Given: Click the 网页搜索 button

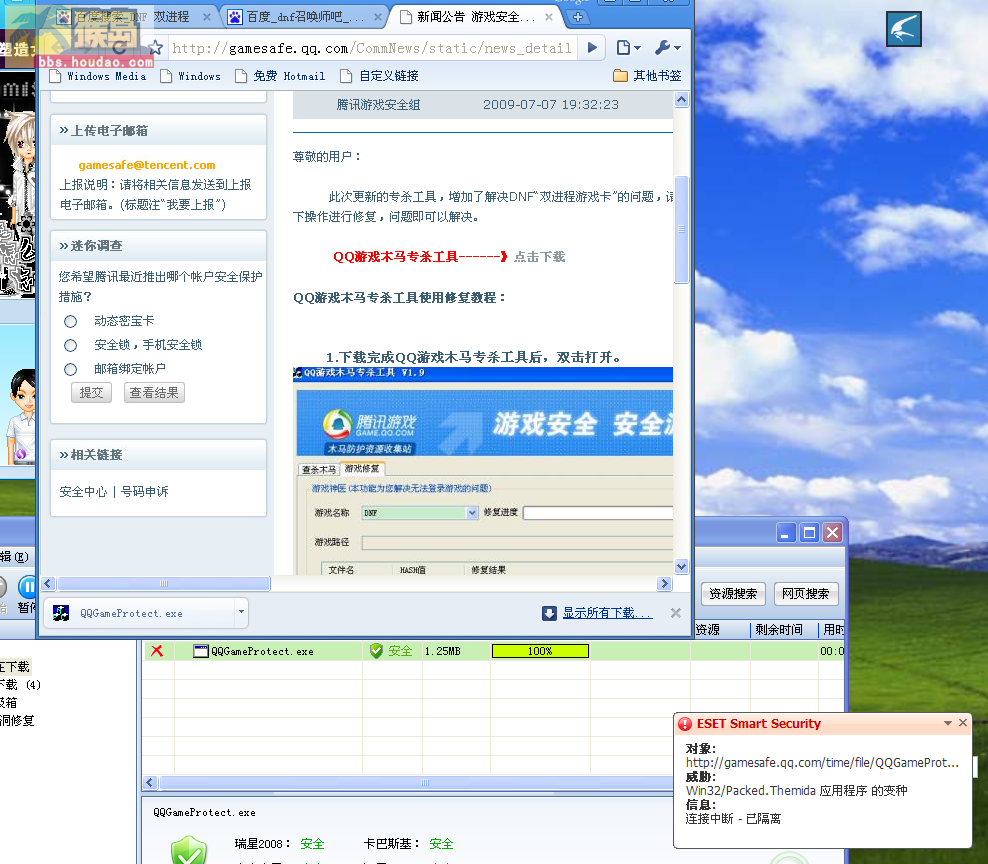Looking at the screenshot, I should [x=806, y=594].
